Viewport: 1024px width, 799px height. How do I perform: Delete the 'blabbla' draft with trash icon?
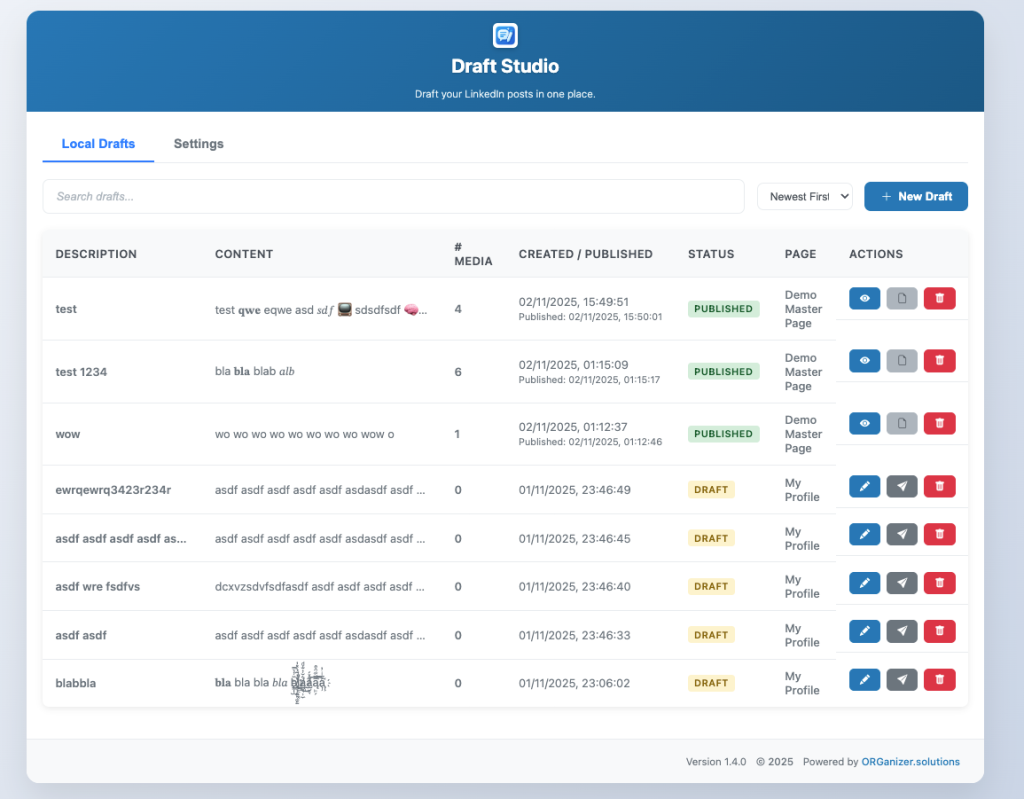tap(939, 680)
